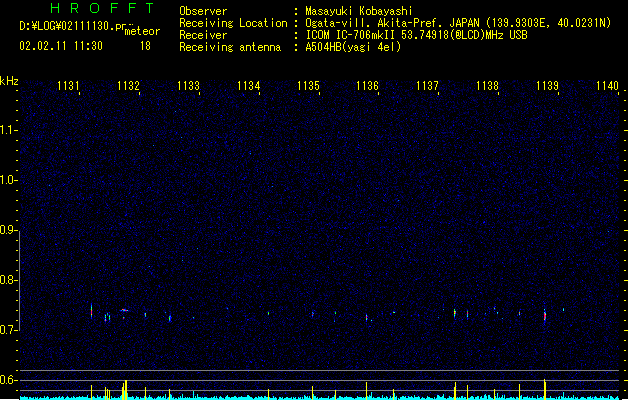Click the 1132 time axis marker
Screen dimensions: 629x400
128,86
